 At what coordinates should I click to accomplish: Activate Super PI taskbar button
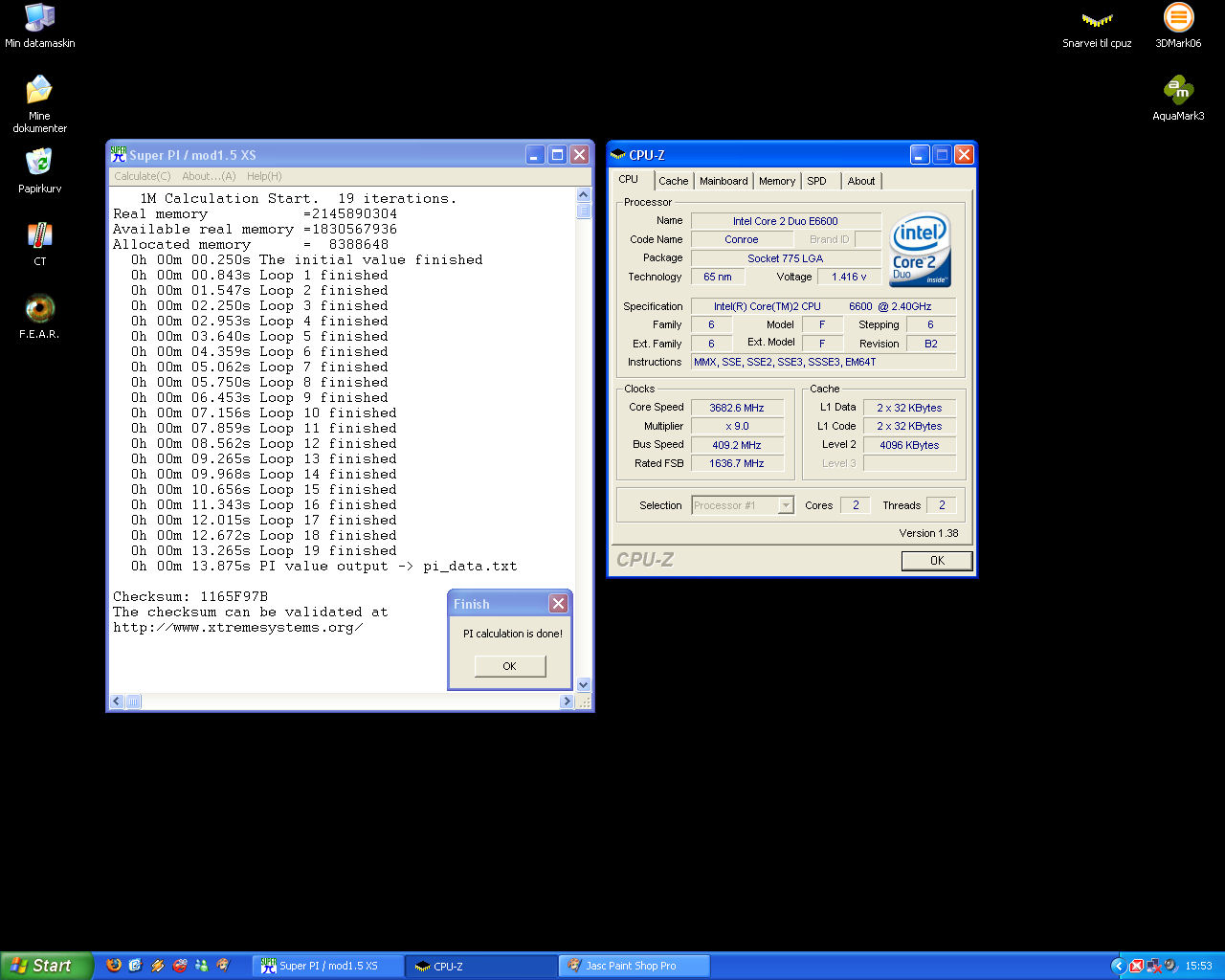(x=328, y=966)
